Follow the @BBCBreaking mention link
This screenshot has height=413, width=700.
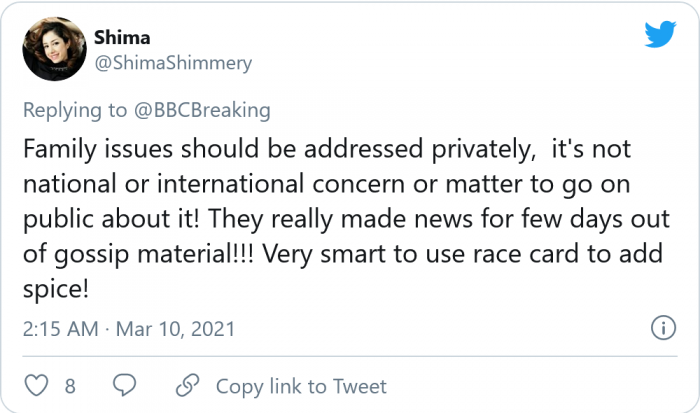coord(204,110)
